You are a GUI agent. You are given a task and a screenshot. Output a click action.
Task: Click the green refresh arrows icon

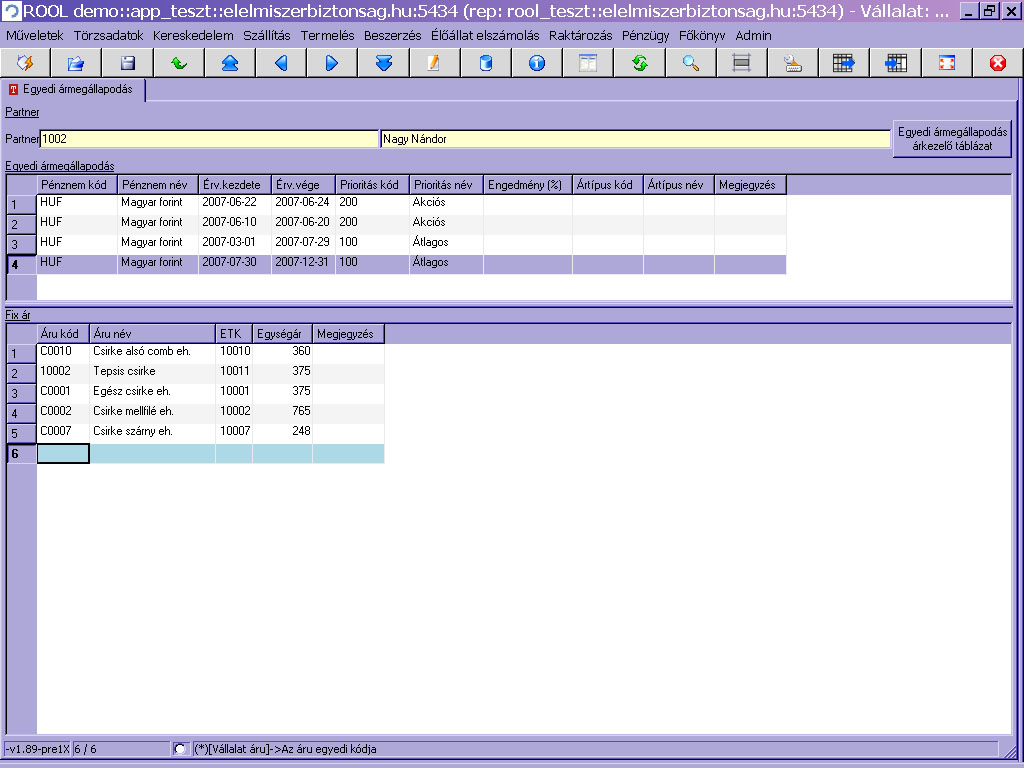tap(639, 63)
